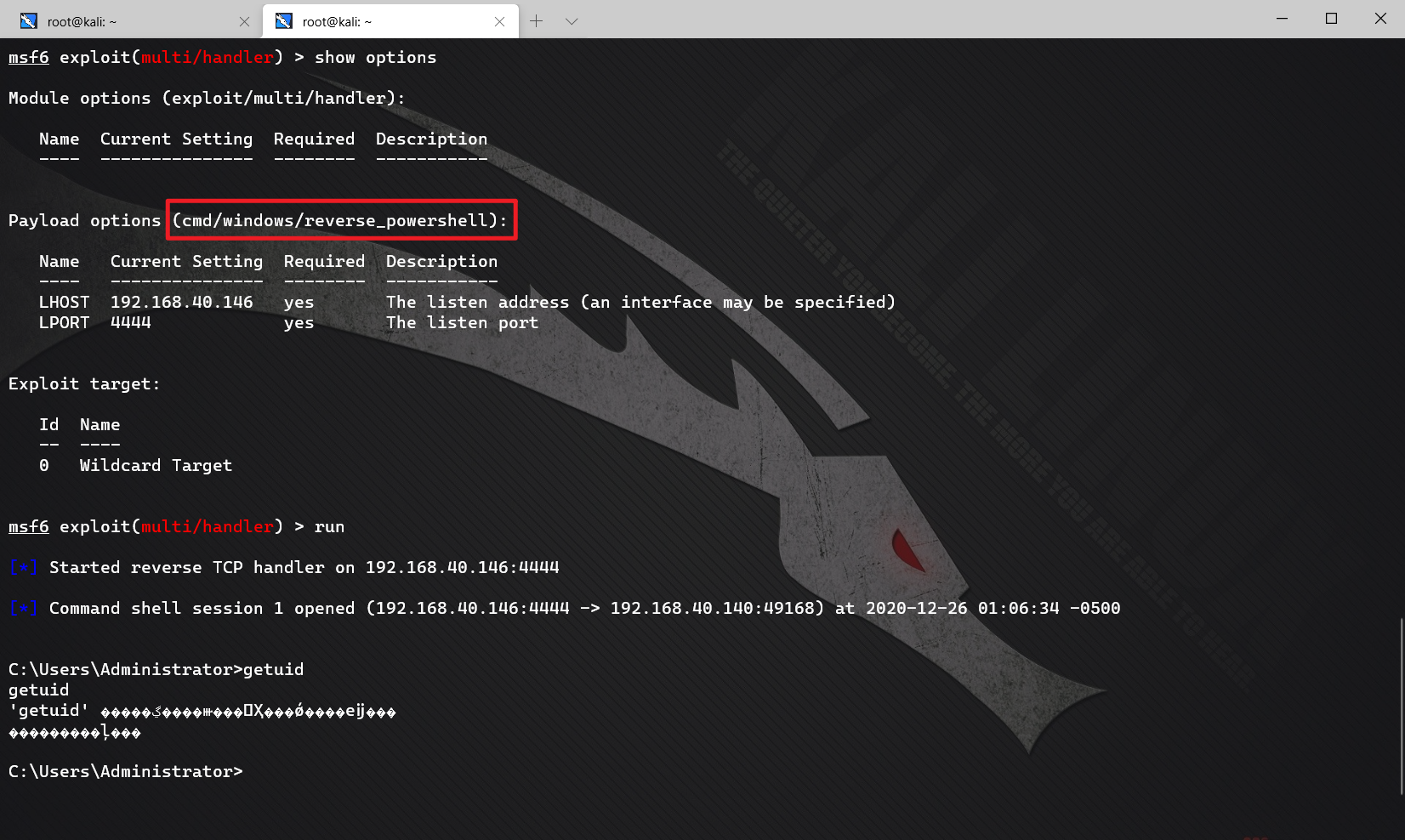Click the LHOST option name
Image resolution: width=1405 pixels, height=840 pixels.
(64, 302)
